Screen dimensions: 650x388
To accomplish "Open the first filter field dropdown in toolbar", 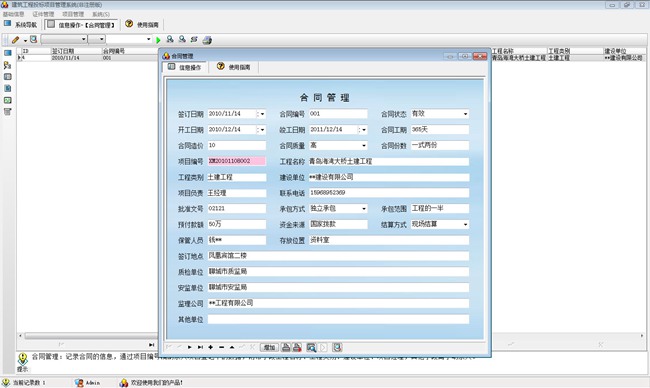I will click(84, 39).
